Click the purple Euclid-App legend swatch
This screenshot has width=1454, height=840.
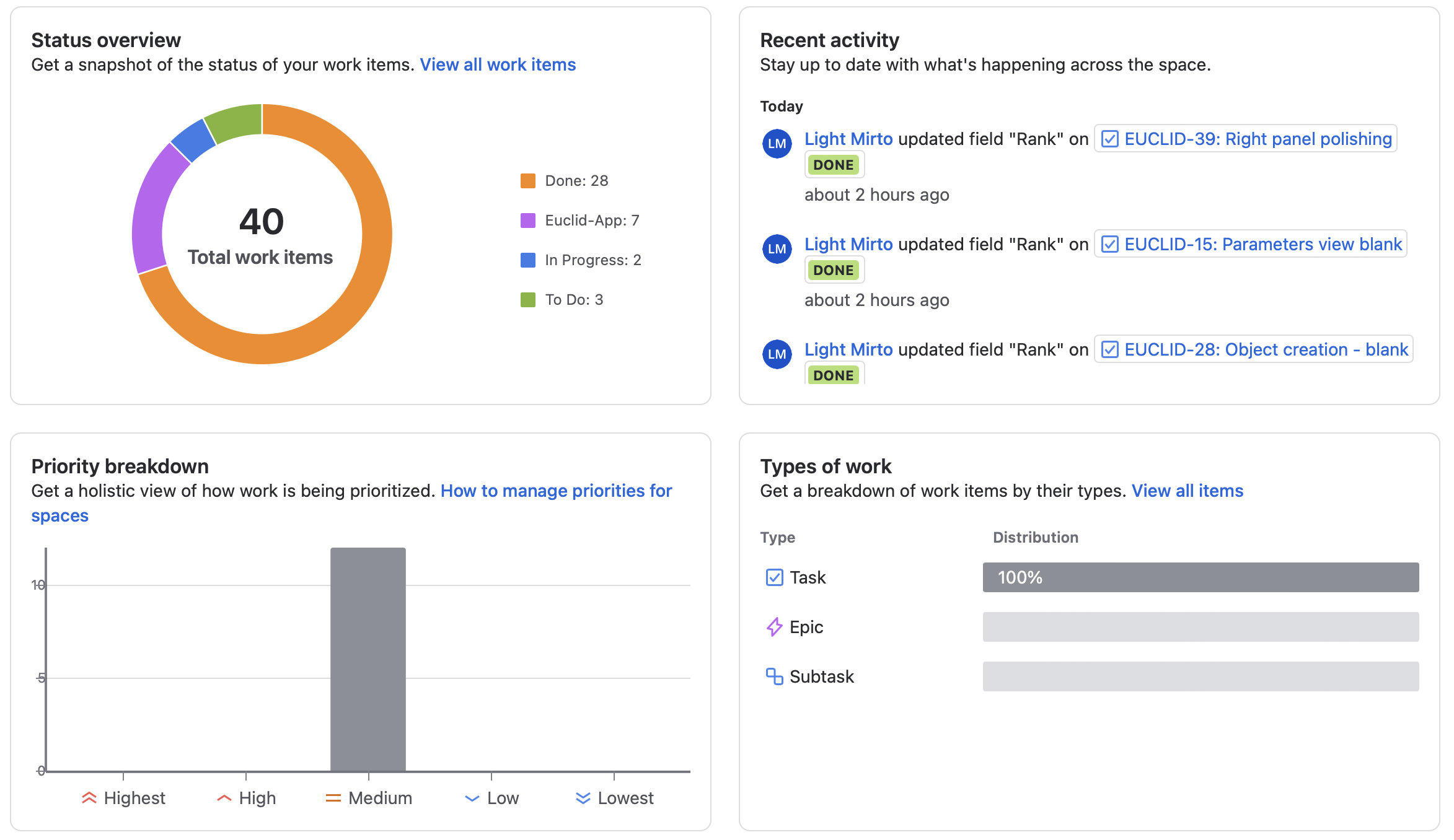click(x=528, y=221)
